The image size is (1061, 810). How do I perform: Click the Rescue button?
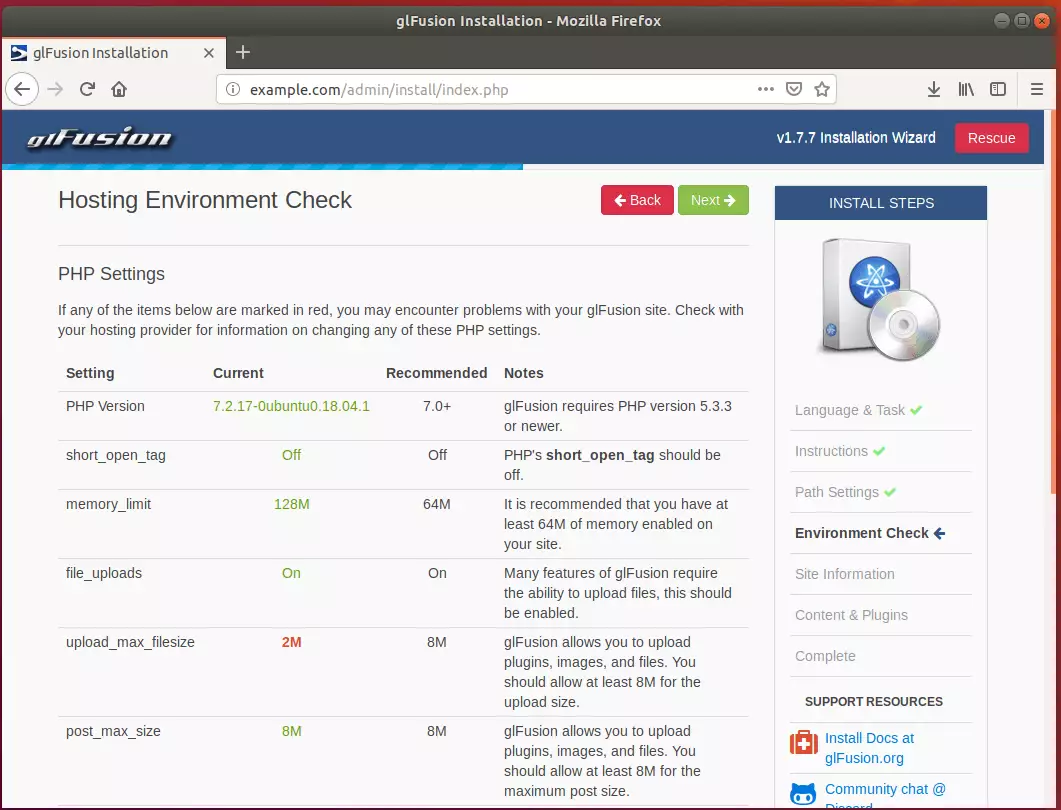pyautogui.click(x=991, y=138)
